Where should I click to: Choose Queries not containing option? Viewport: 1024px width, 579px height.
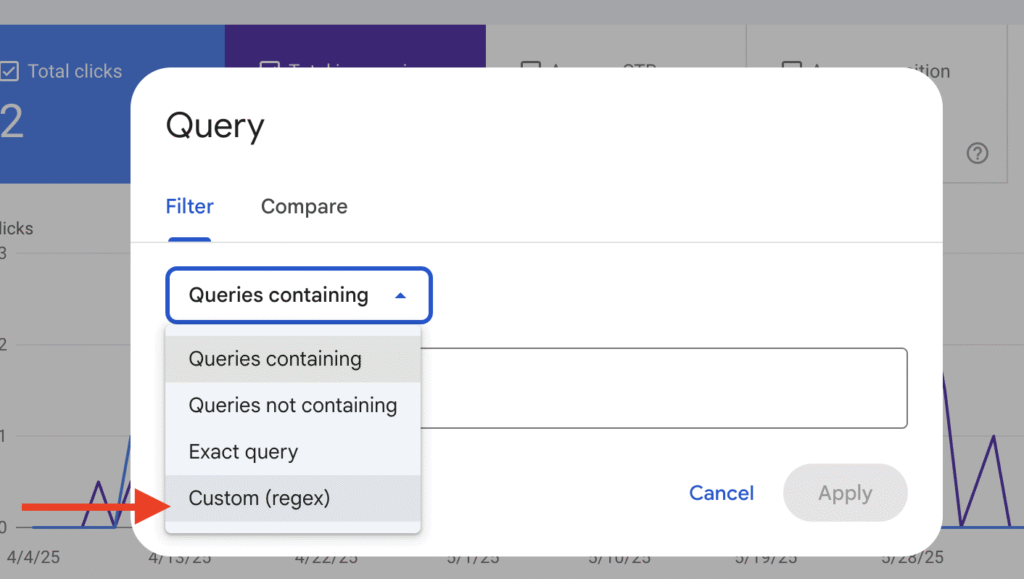click(x=293, y=405)
